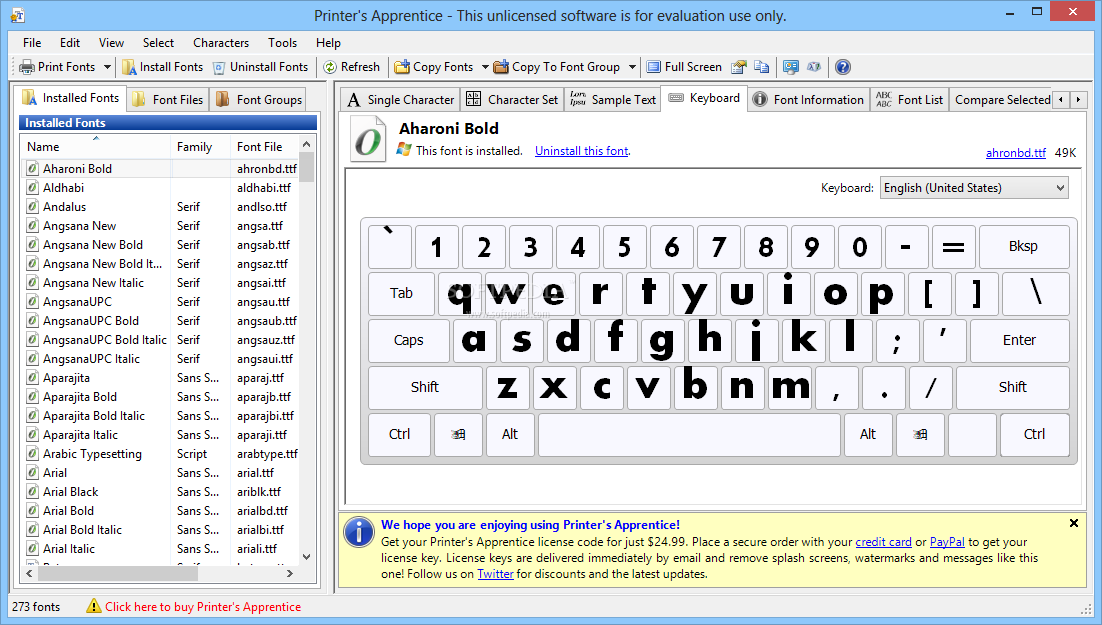1102x625 pixels.
Task: Select the Installed Fonts tab
Action: click(70, 98)
